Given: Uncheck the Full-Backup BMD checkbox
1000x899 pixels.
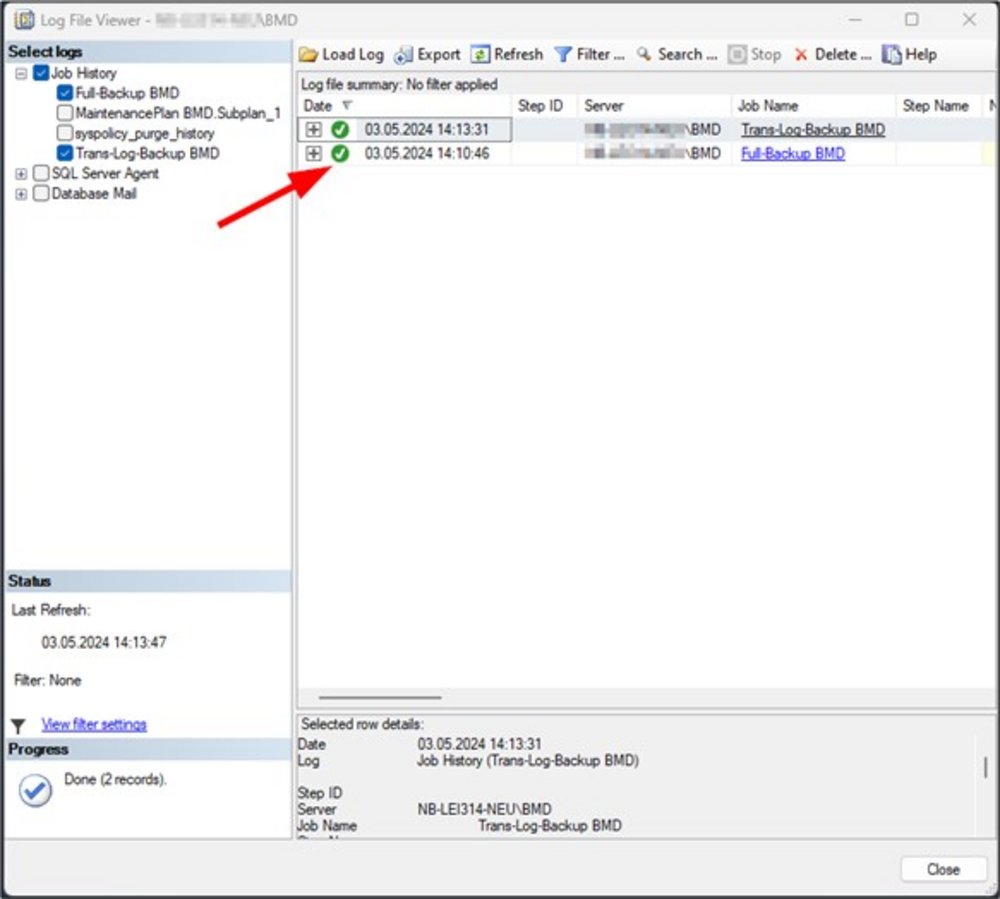Looking at the screenshot, I should pos(66,93).
